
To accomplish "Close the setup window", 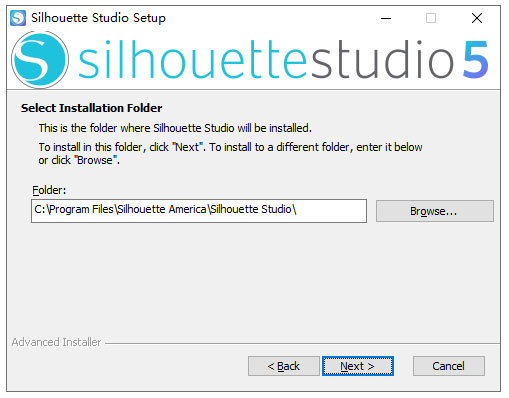I will 477,18.
